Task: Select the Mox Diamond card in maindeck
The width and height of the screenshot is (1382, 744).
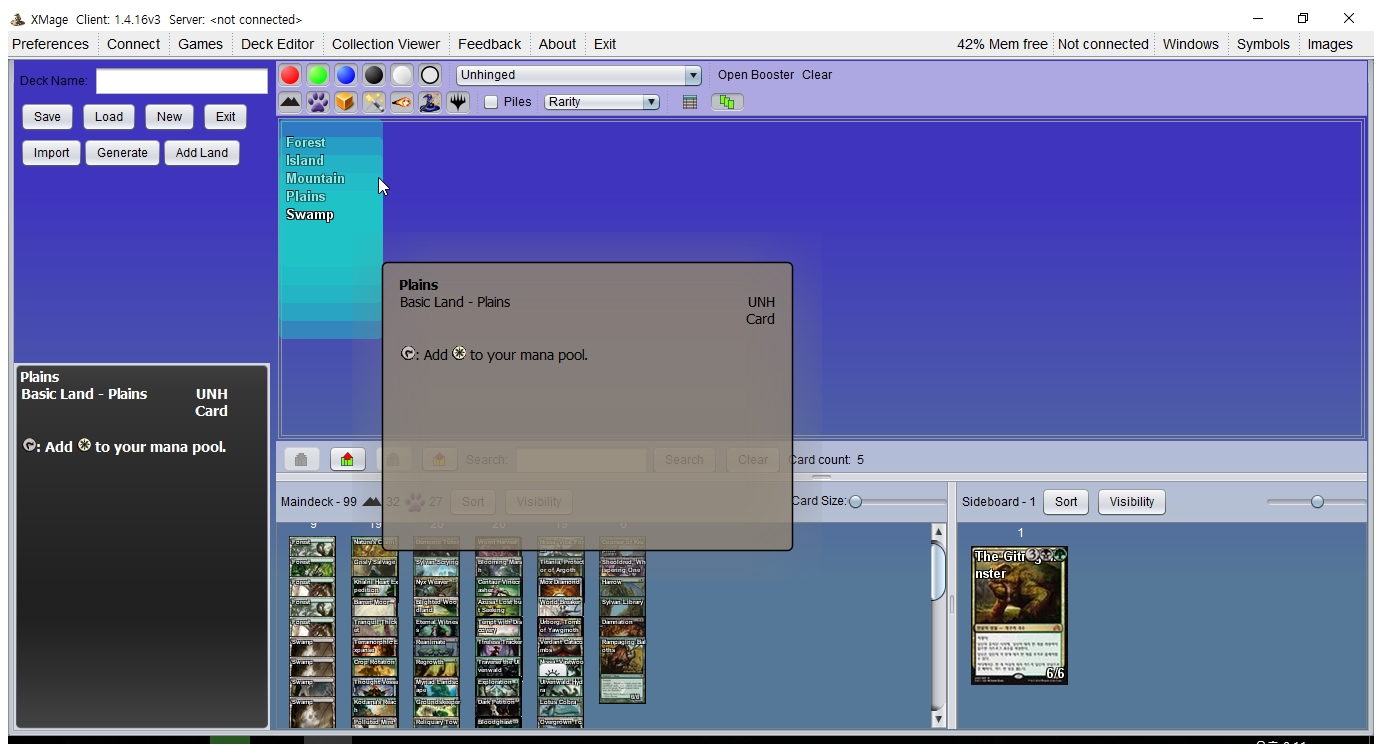Action: click(560, 587)
